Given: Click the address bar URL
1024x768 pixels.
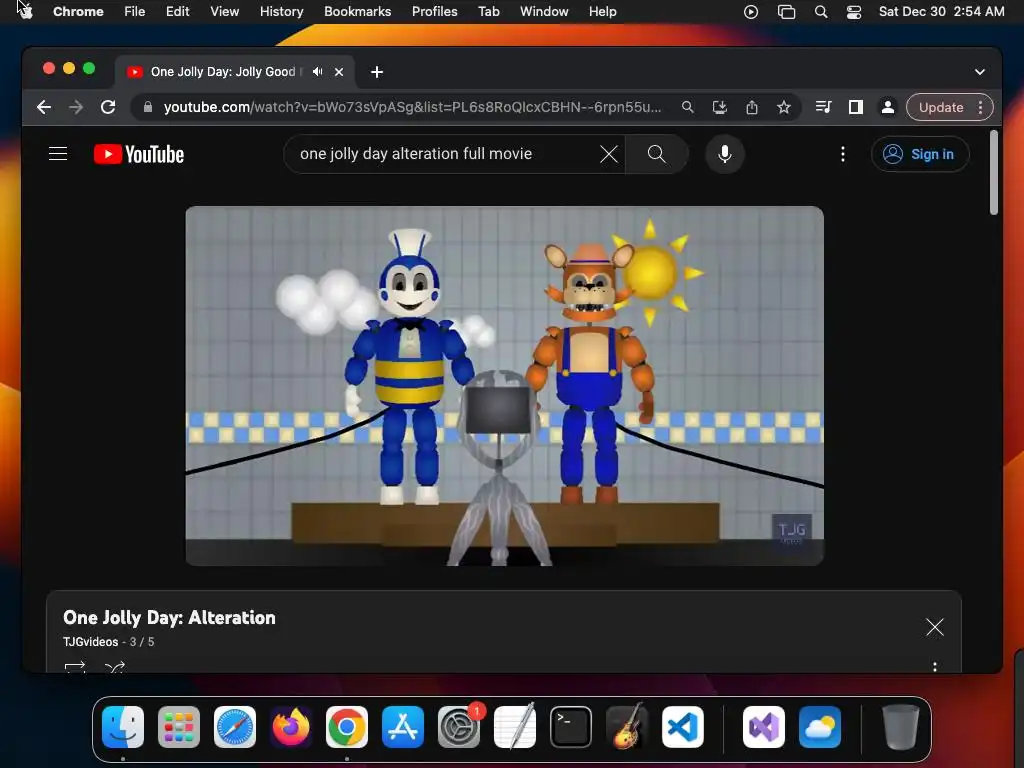Looking at the screenshot, I should pos(411,107).
